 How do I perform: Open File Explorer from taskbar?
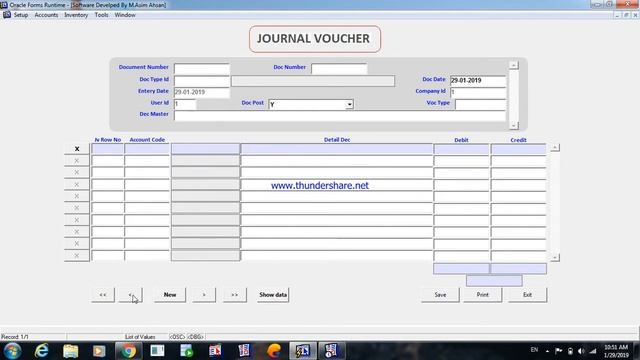(71, 351)
